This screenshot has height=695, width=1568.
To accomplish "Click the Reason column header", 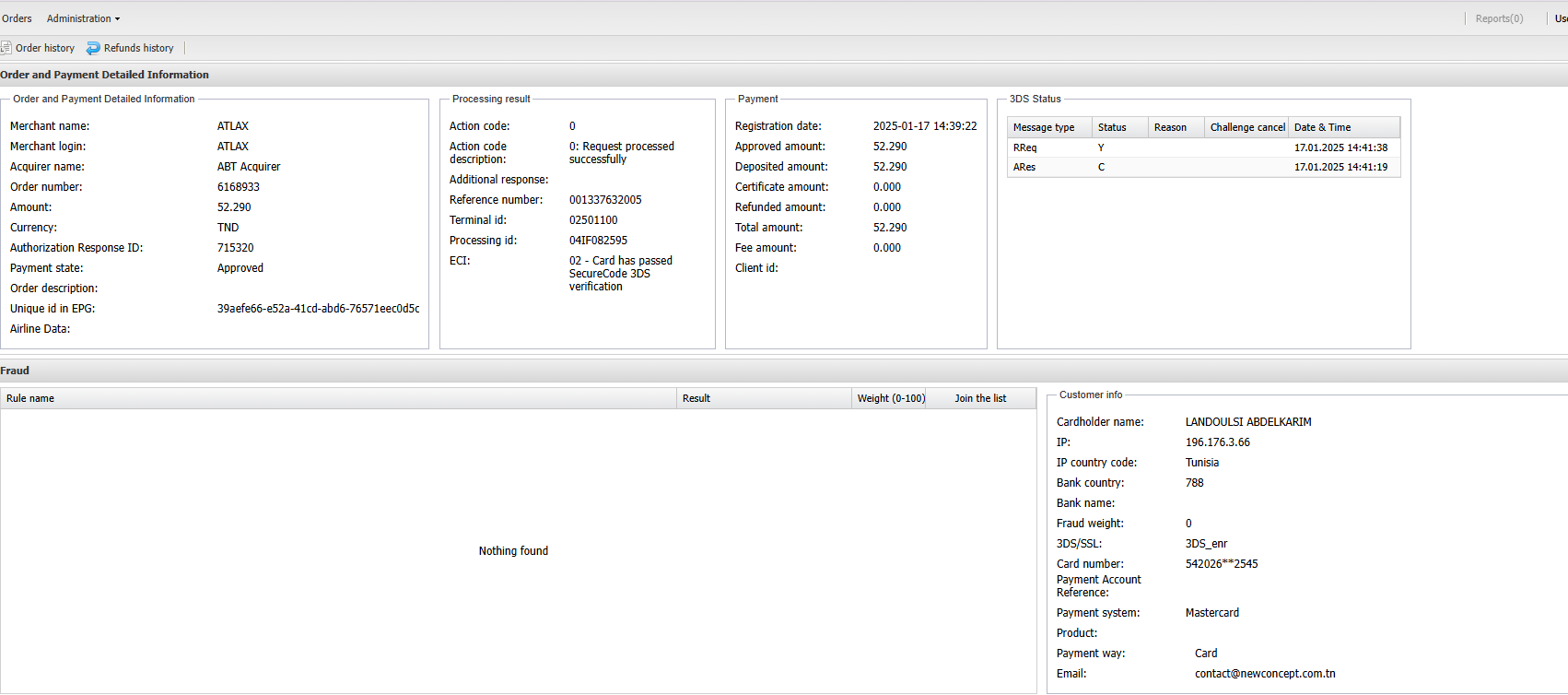I will click(x=1170, y=127).
